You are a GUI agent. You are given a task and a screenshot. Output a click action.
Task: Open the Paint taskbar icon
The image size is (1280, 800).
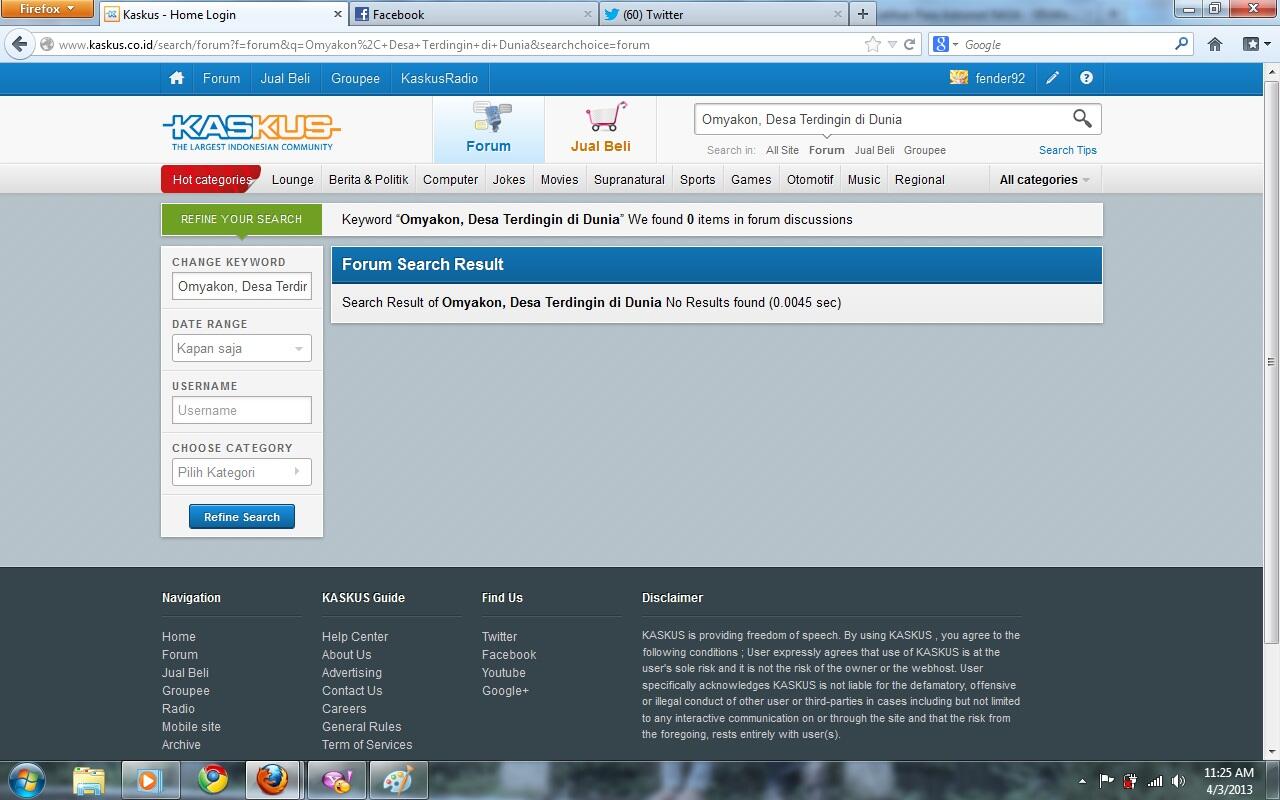[397, 779]
